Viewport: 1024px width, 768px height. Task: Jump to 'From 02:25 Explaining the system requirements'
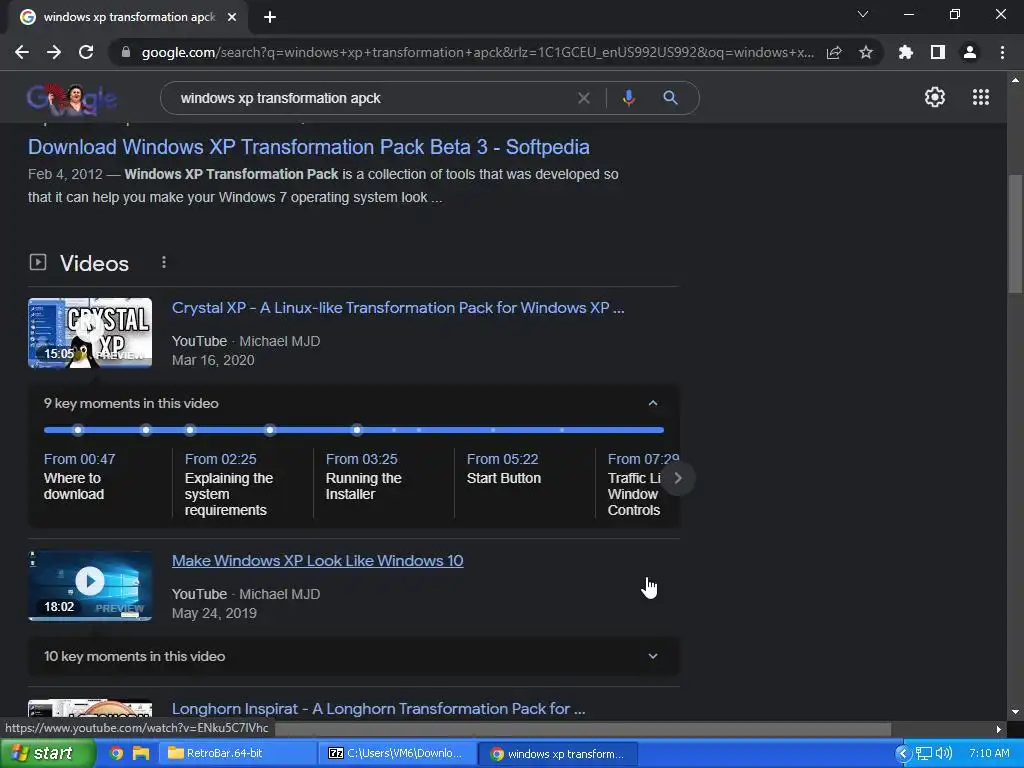(229, 485)
